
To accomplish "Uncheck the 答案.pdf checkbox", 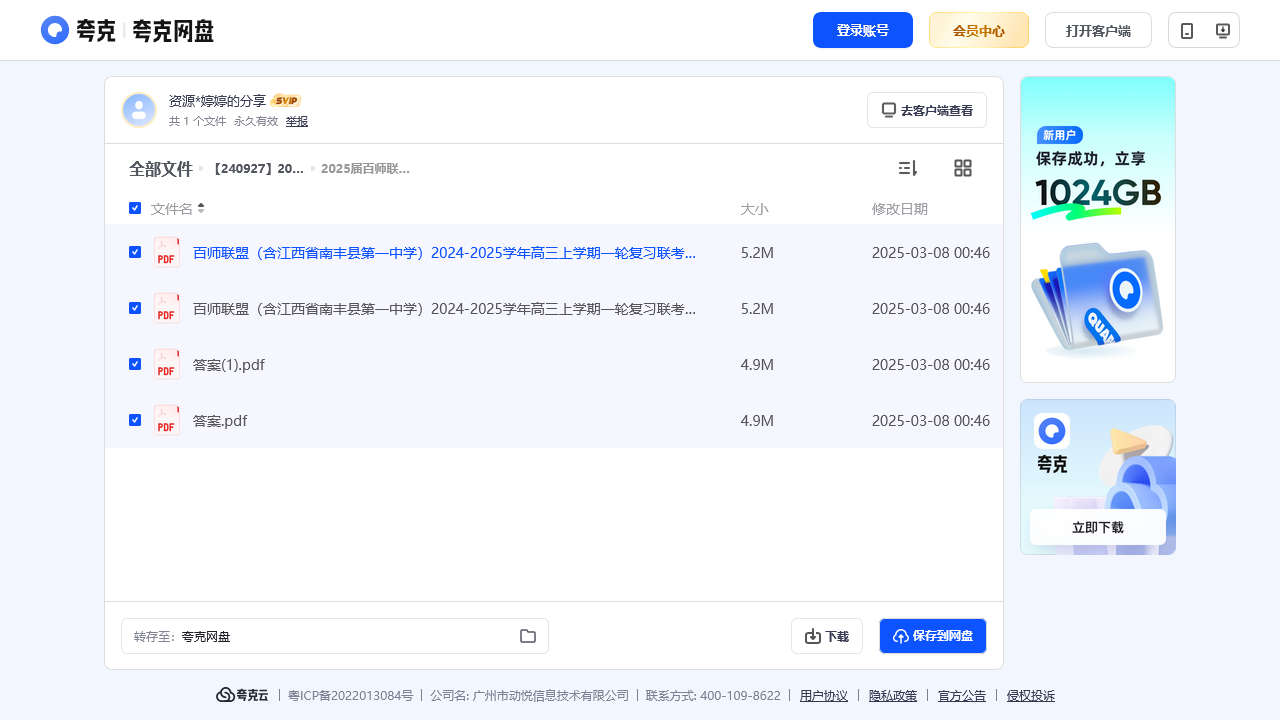I will point(135,420).
